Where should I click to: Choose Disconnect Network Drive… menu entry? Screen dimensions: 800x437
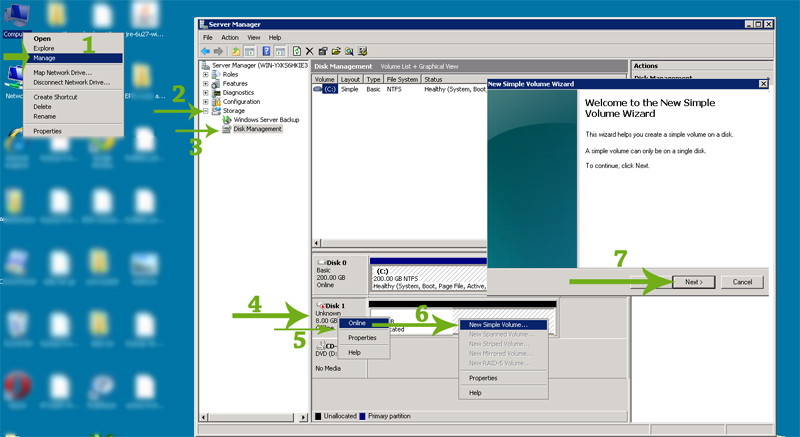[73, 83]
